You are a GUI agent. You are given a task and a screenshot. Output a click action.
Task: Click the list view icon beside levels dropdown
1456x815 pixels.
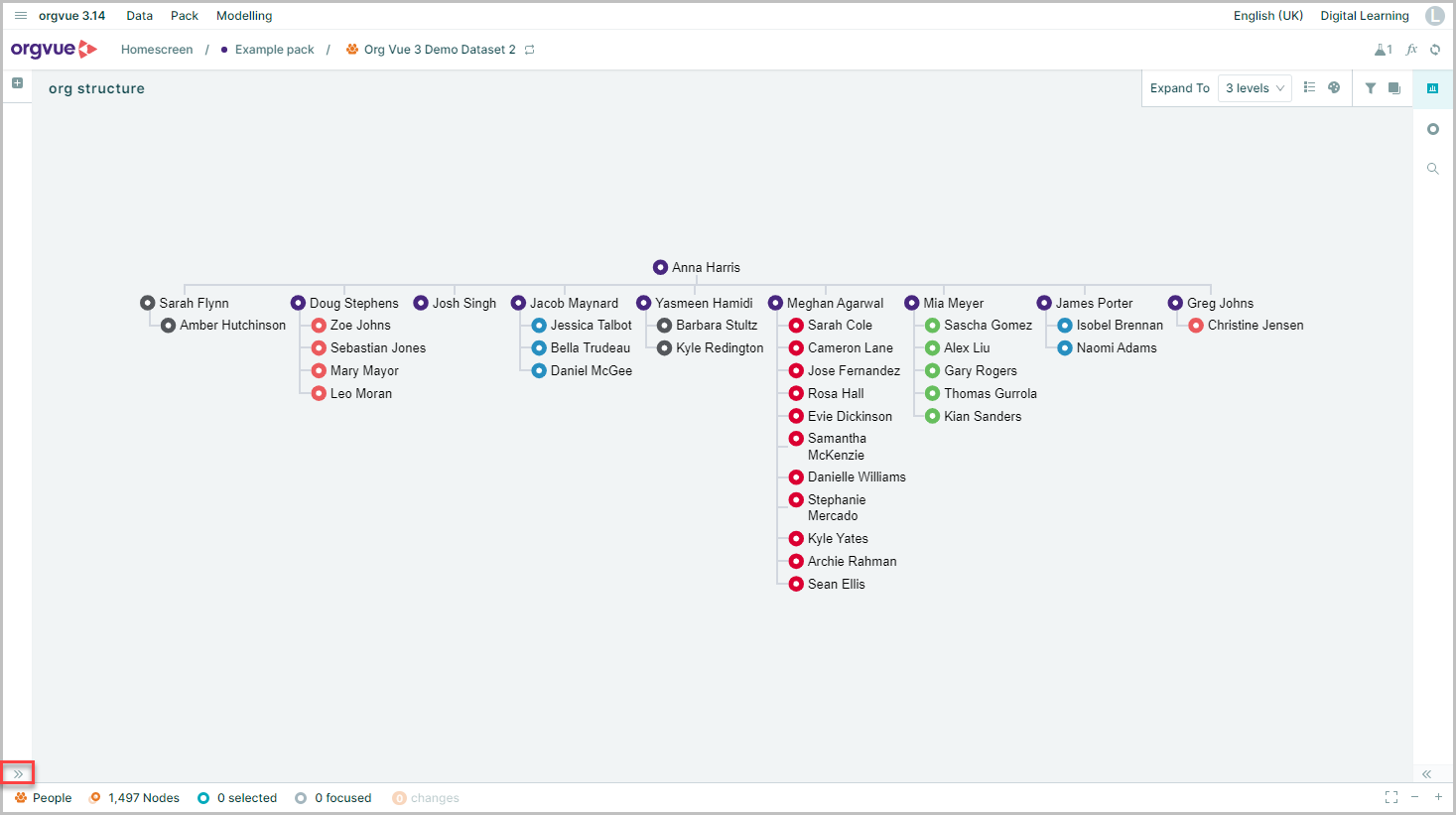(x=1309, y=88)
